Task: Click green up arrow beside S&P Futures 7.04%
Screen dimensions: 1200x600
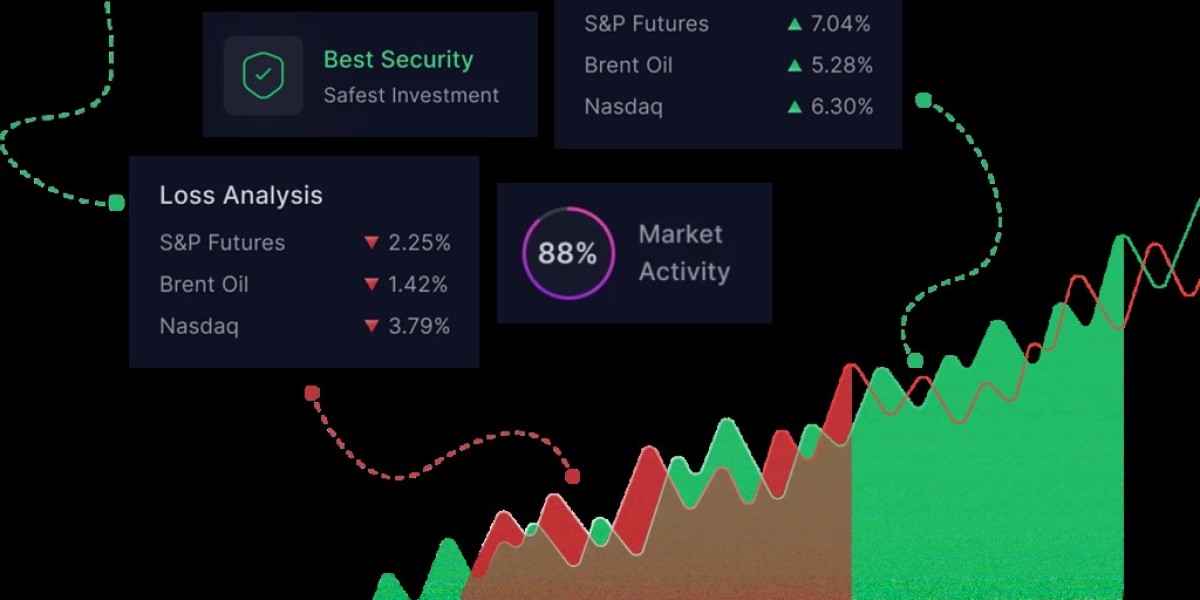Action: (x=795, y=24)
